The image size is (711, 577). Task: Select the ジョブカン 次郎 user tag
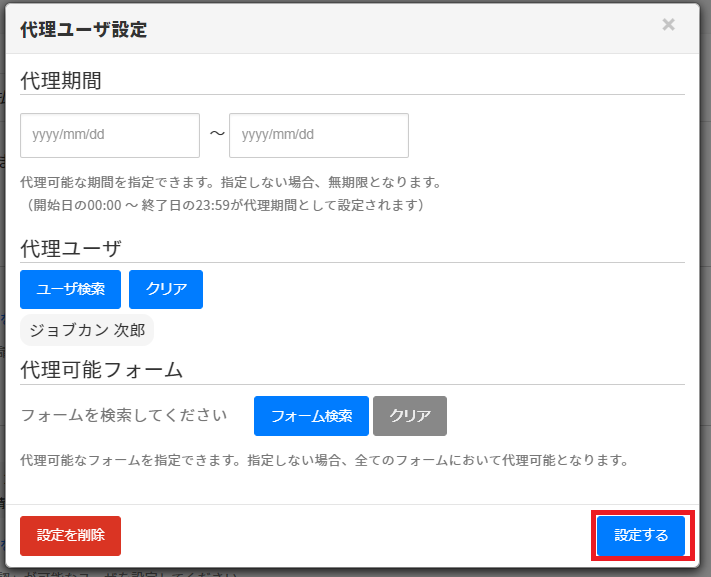pyautogui.click(x=87, y=330)
